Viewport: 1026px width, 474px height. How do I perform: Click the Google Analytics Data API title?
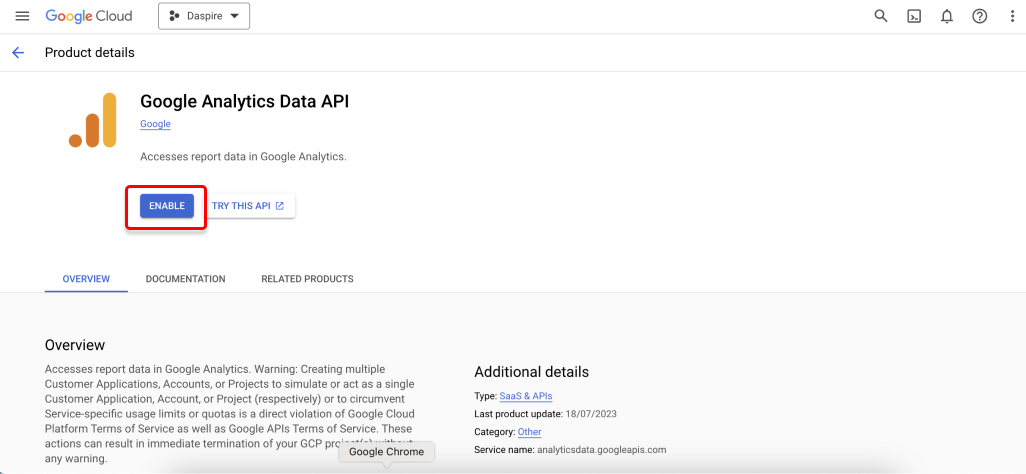click(x=245, y=101)
